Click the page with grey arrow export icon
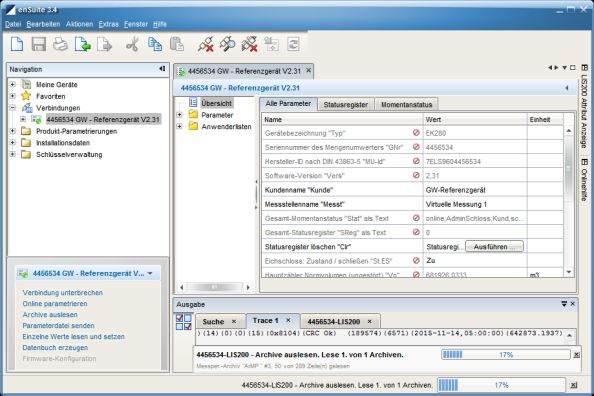Screen dimensions: 594x396 pyautogui.click(x=104, y=44)
